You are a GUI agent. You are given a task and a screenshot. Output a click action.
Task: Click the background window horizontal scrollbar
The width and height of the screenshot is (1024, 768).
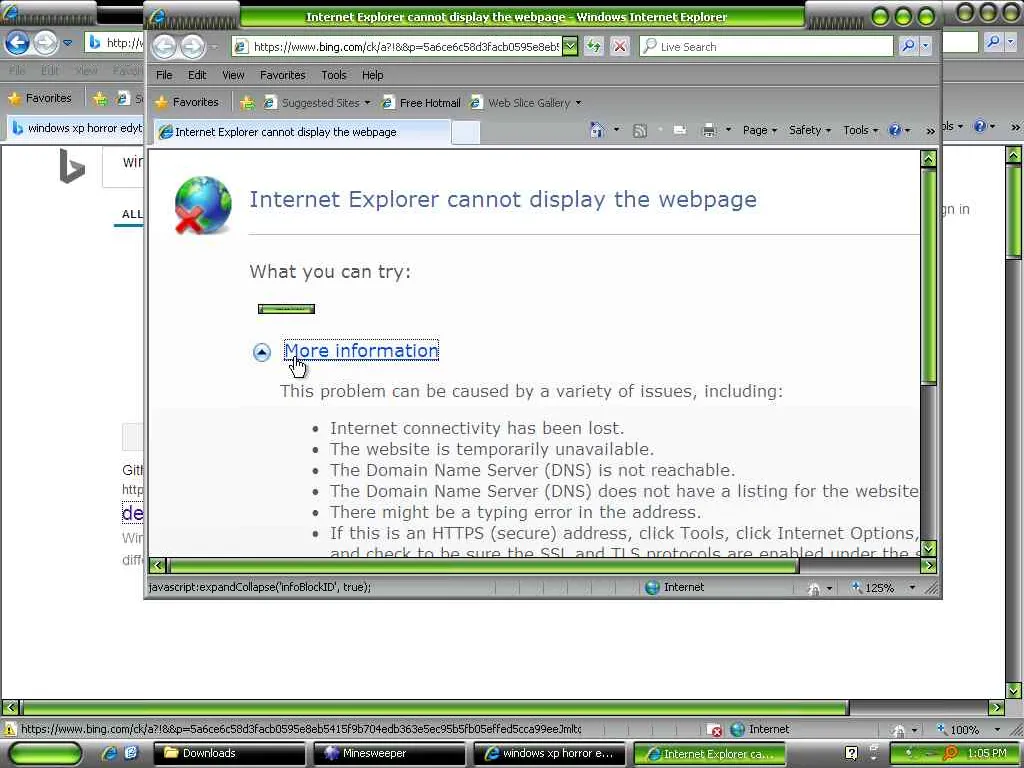point(435,707)
